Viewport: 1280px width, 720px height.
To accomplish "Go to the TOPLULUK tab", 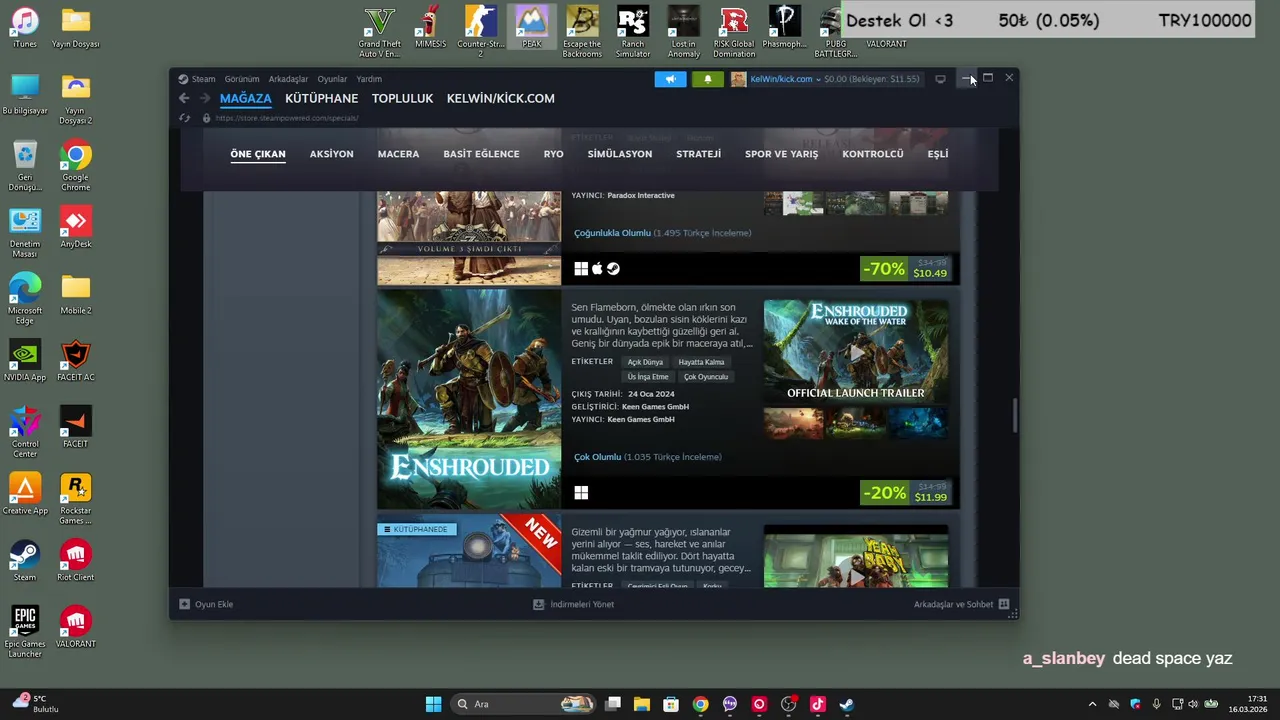I will click(x=402, y=98).
